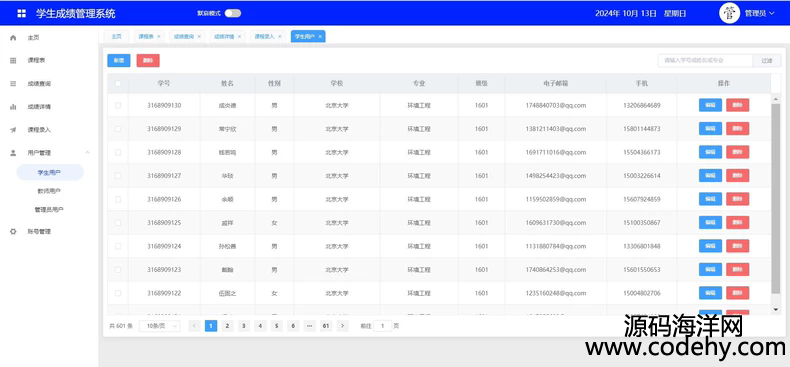Viewport: 790px width, 367px height.
Task: Go to pagination page 2
Action: coord(227,326)
